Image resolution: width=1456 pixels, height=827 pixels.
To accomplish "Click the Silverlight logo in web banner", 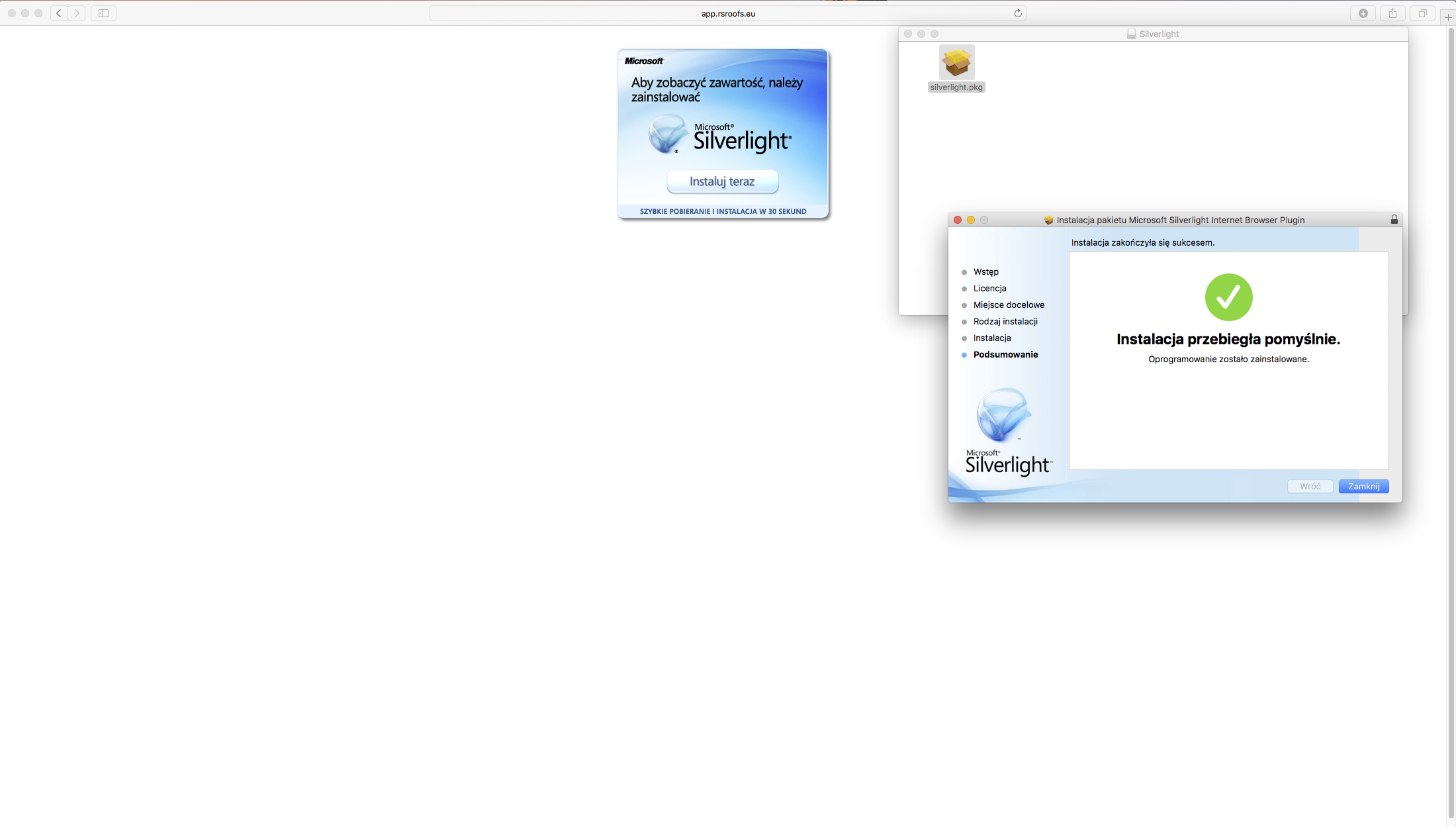I will coord(721,135).
